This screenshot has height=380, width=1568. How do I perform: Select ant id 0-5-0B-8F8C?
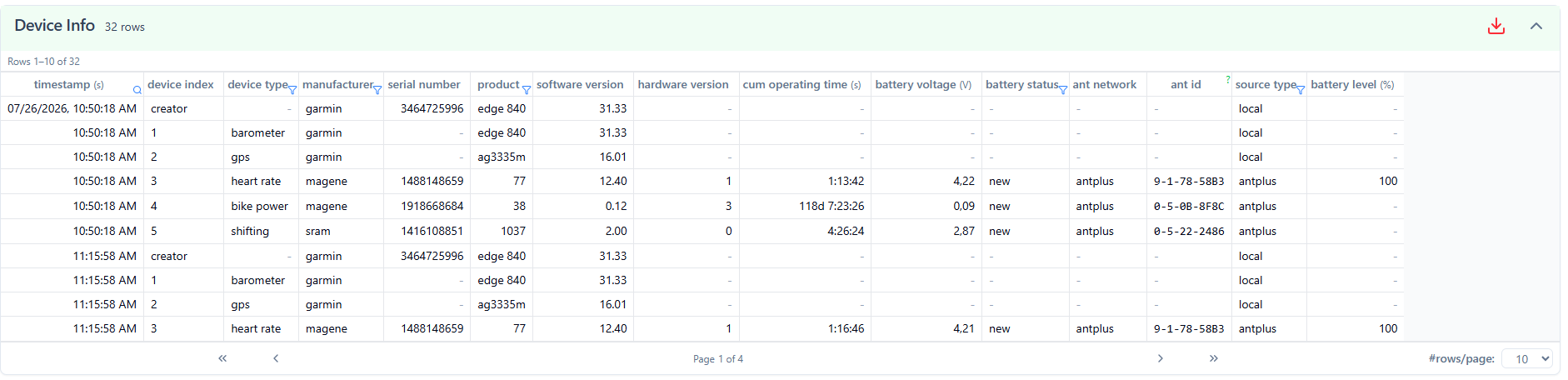(x=1189, y=206)
